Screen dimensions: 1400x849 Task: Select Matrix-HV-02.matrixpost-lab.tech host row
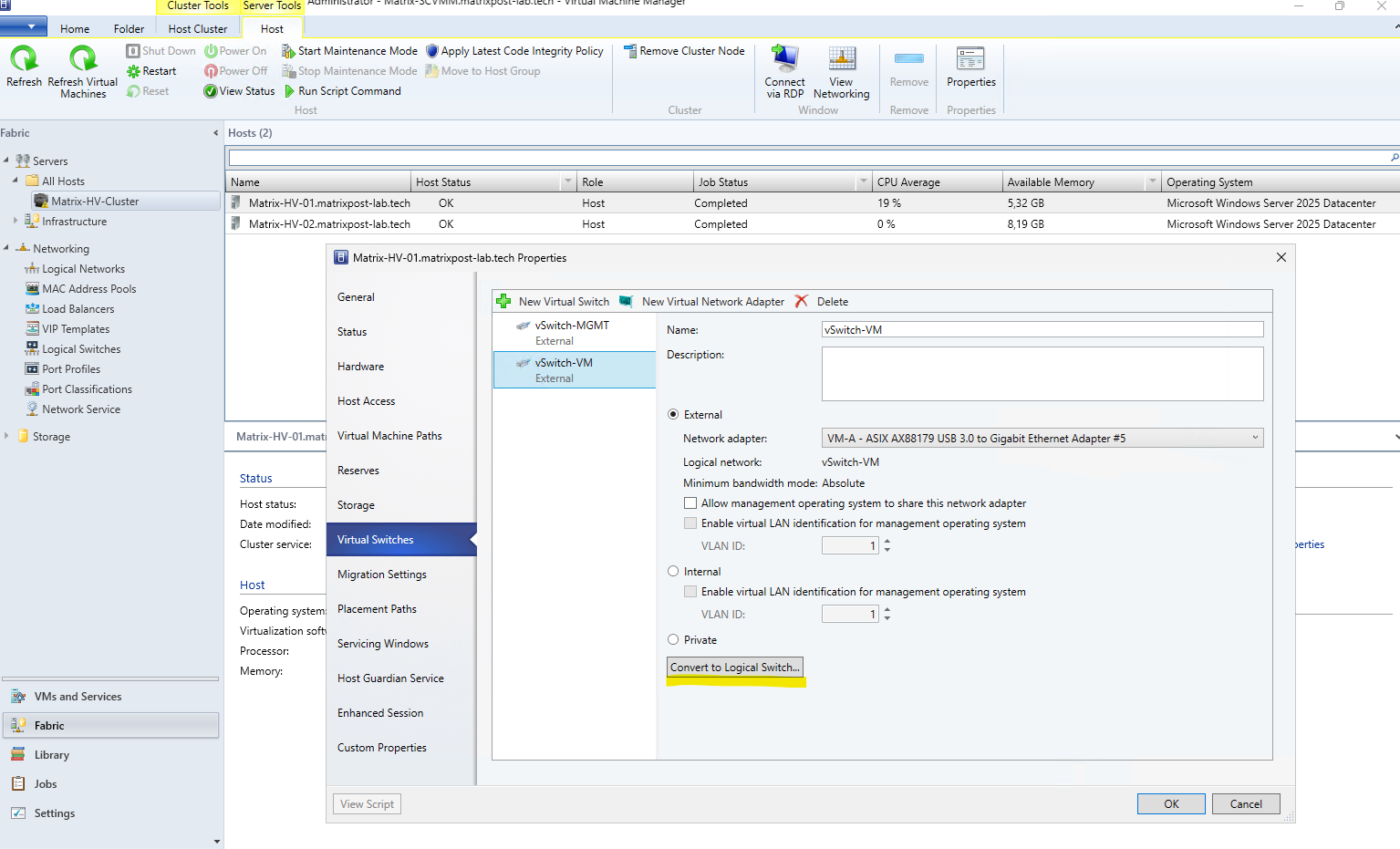tap(812, 224)
